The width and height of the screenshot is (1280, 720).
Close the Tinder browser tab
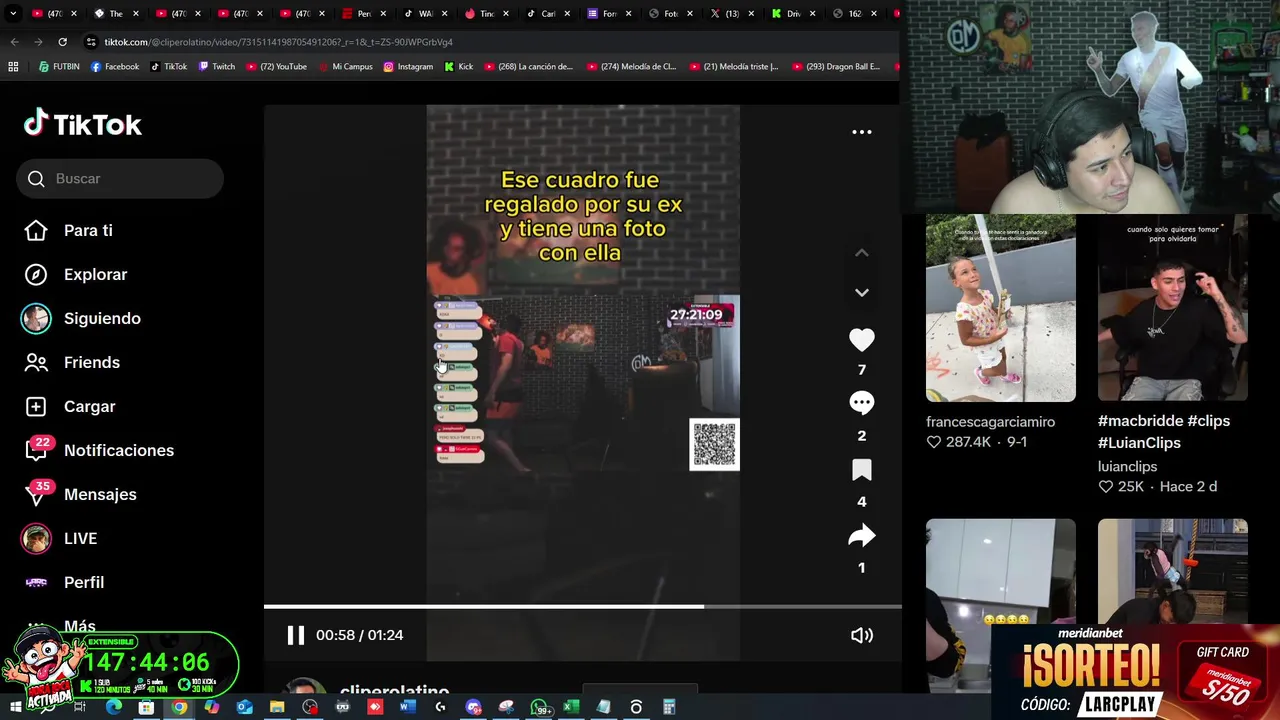505,13
